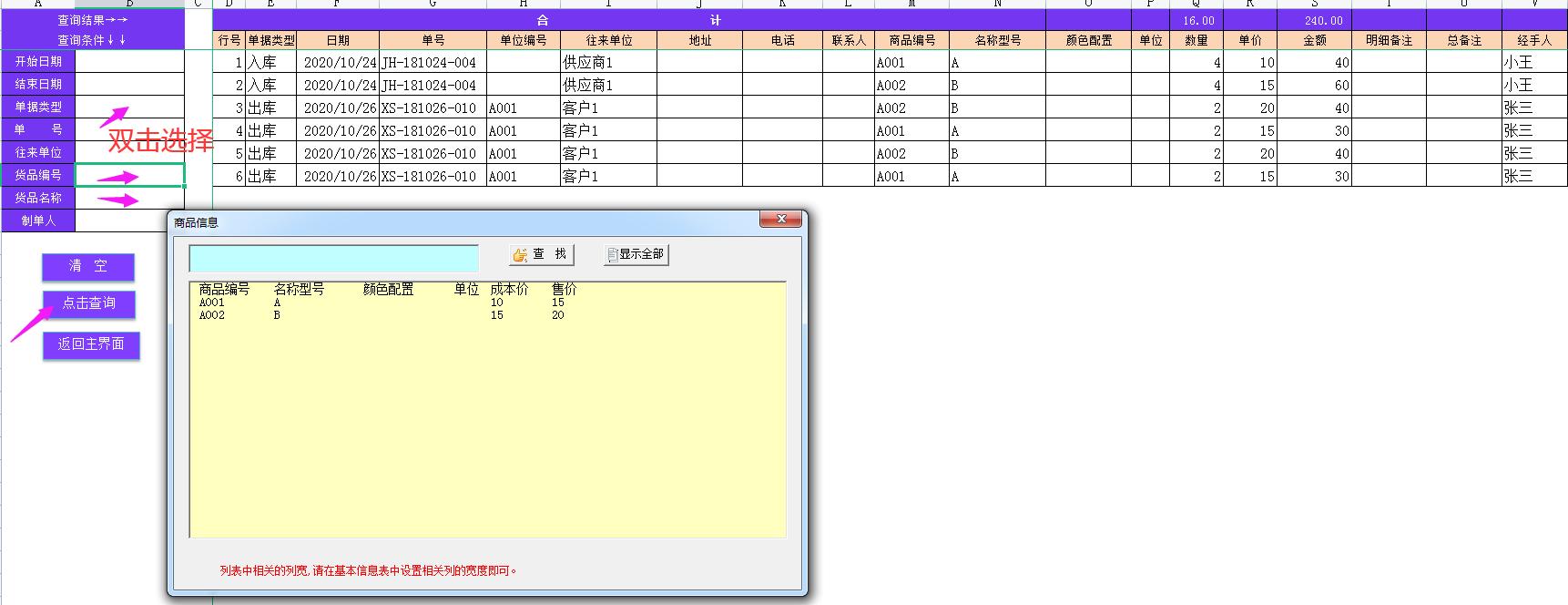
Task: Click the 日期 column header
Action: pos(338,40)
